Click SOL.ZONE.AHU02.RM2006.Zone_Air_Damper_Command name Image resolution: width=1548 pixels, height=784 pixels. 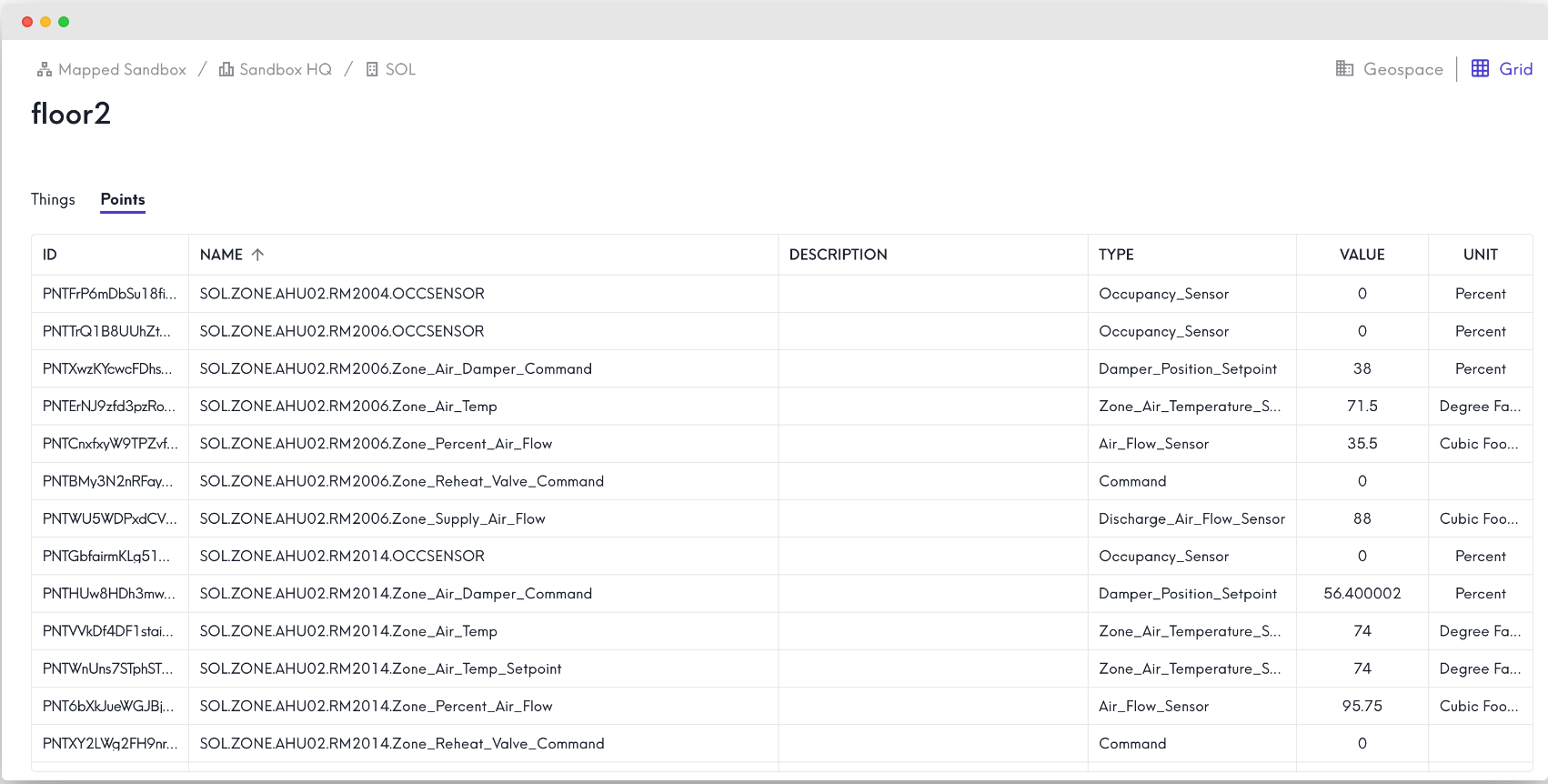click(x=396, y=368)
